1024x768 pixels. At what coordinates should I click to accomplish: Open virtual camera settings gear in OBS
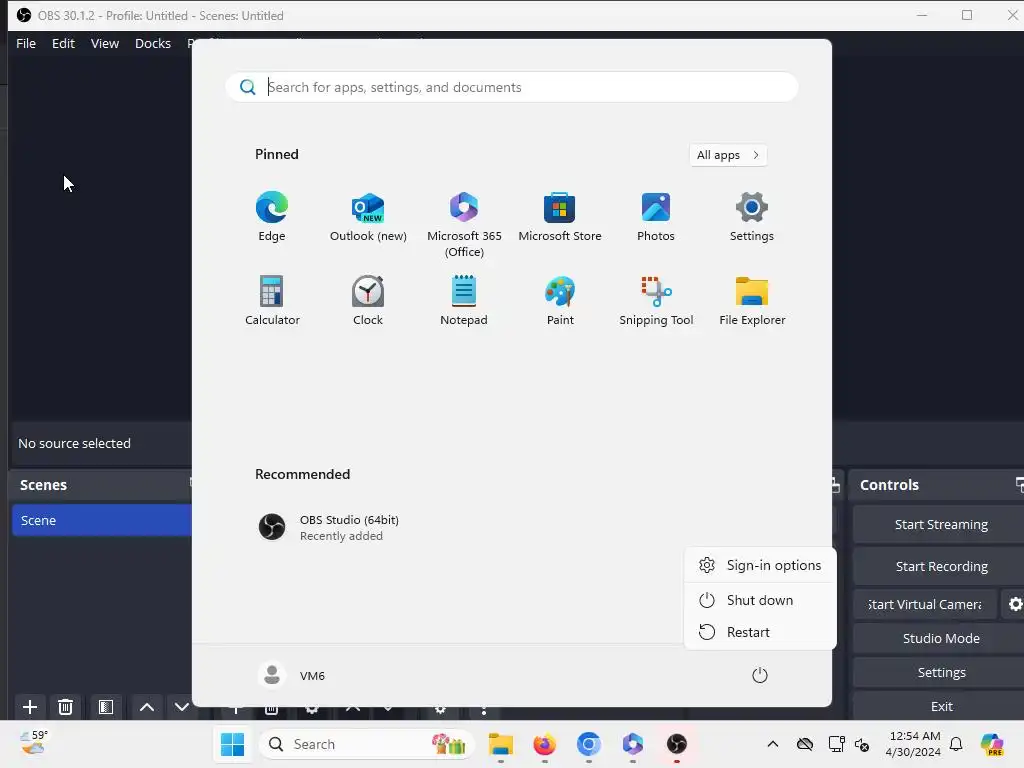pyautogui.click(x=1014, y=604)
